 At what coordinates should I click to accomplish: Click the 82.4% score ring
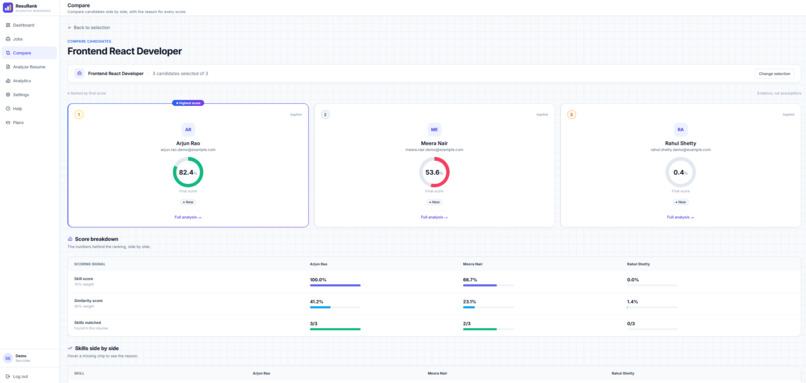[x=188, y=173]
